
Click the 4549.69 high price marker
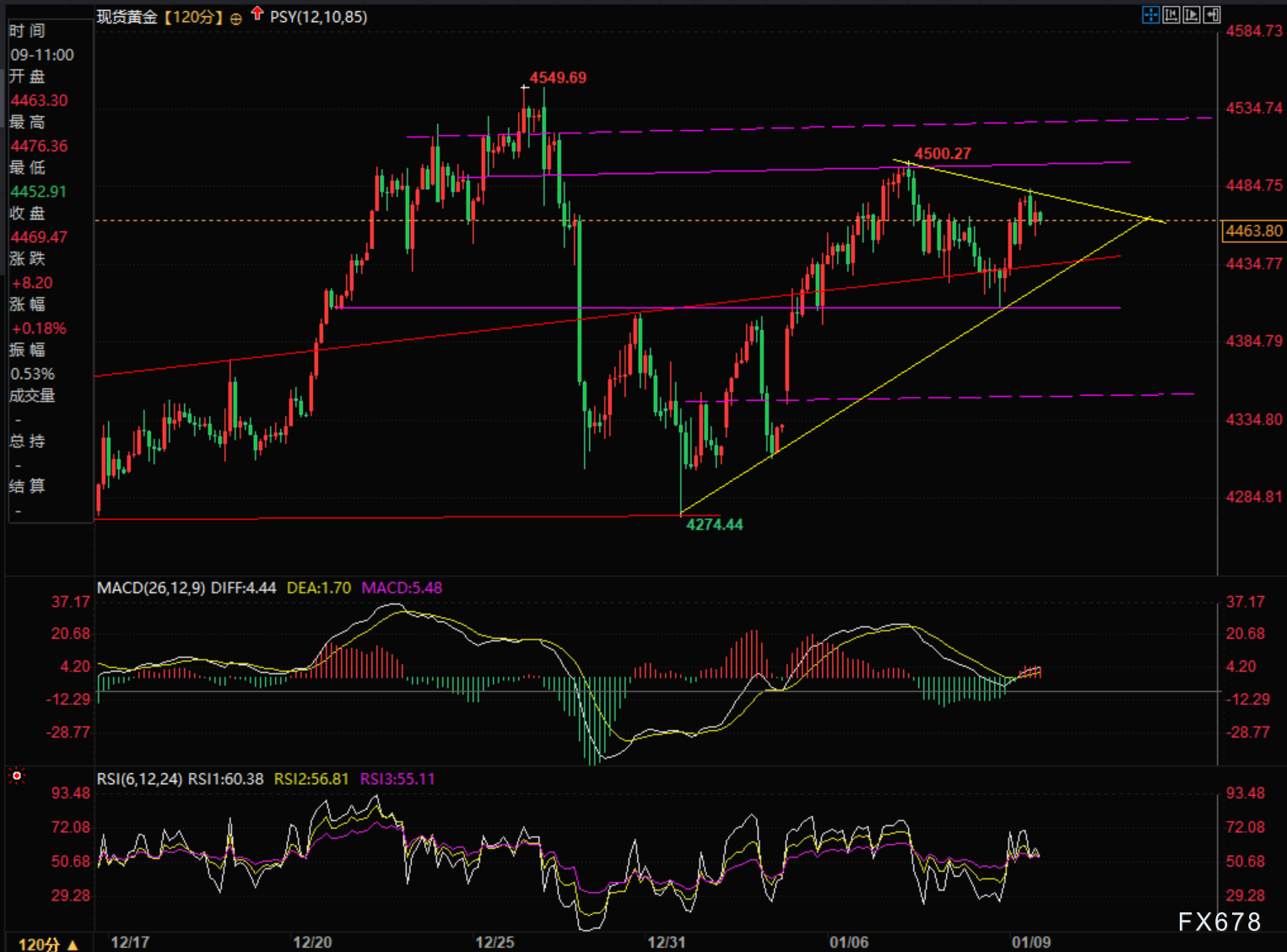coord(557,78)
